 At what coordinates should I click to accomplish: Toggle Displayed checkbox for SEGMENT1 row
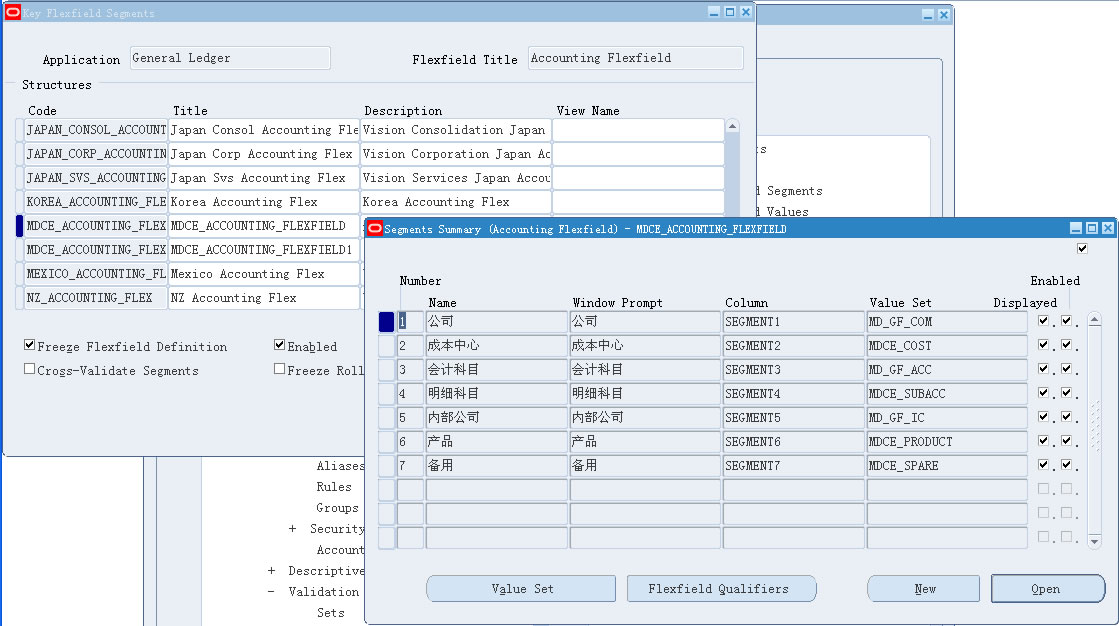[1044, 321]
